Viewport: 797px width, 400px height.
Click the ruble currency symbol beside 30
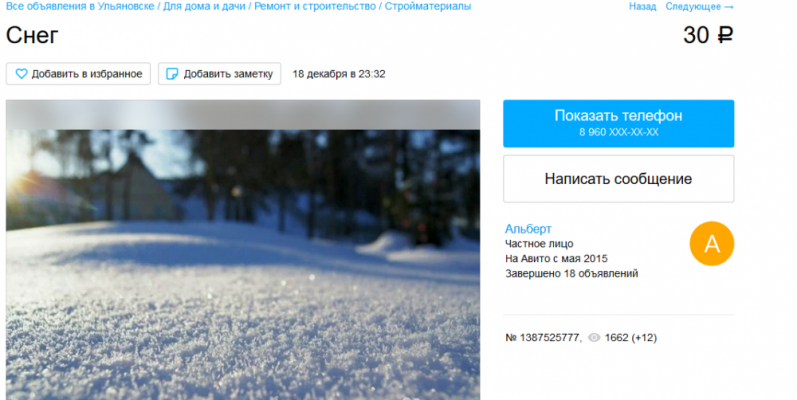tap(725, 36)
